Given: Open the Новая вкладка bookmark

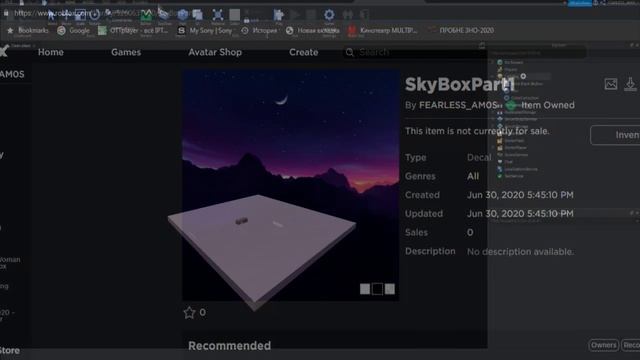Looking at the screenshot, I should pyautogui.click(x=313, y=31).
